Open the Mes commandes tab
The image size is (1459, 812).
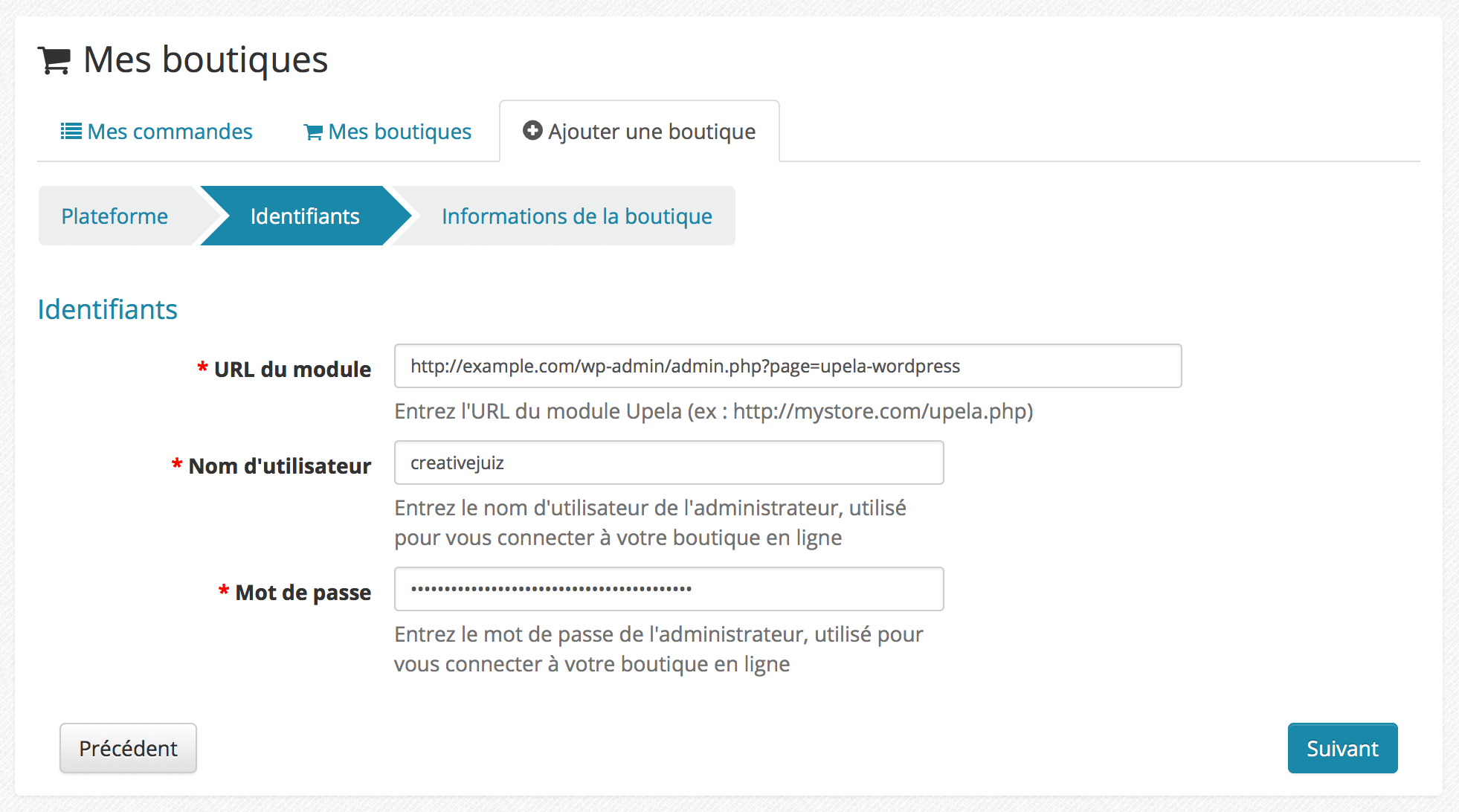click(157, 132)
